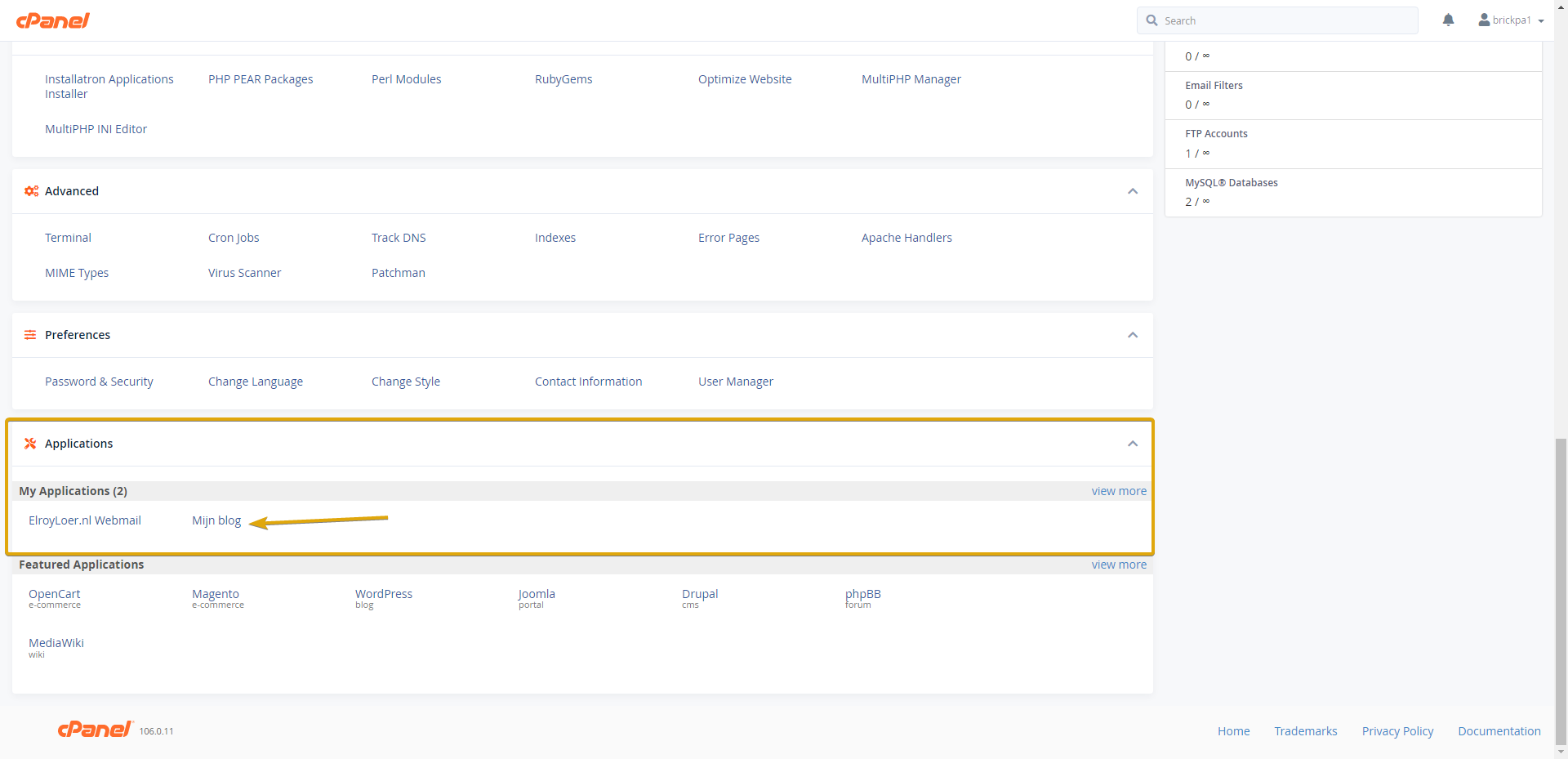
Task: Click the Applications tools icon
Action: [30, 444]
